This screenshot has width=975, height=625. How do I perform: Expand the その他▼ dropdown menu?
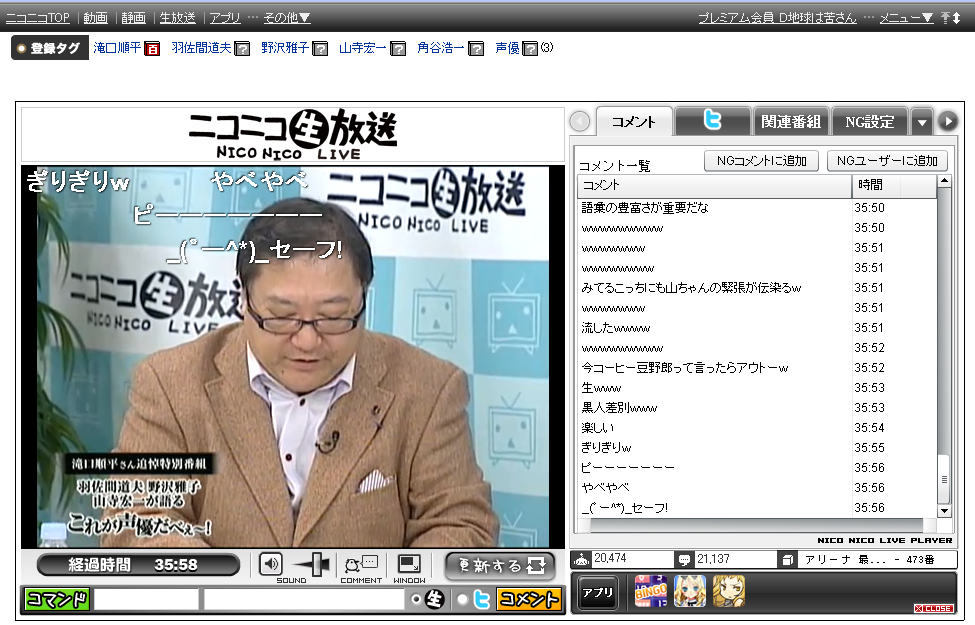(x=287, y=17)
